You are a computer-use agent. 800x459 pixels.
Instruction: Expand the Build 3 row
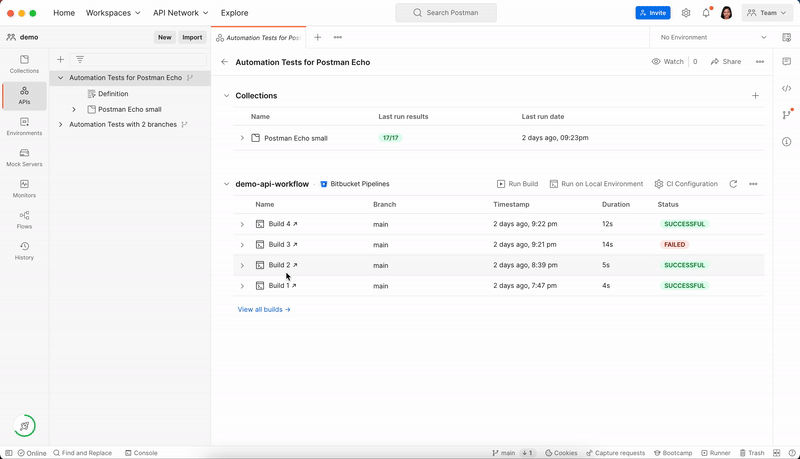click(x=242, y=245)
